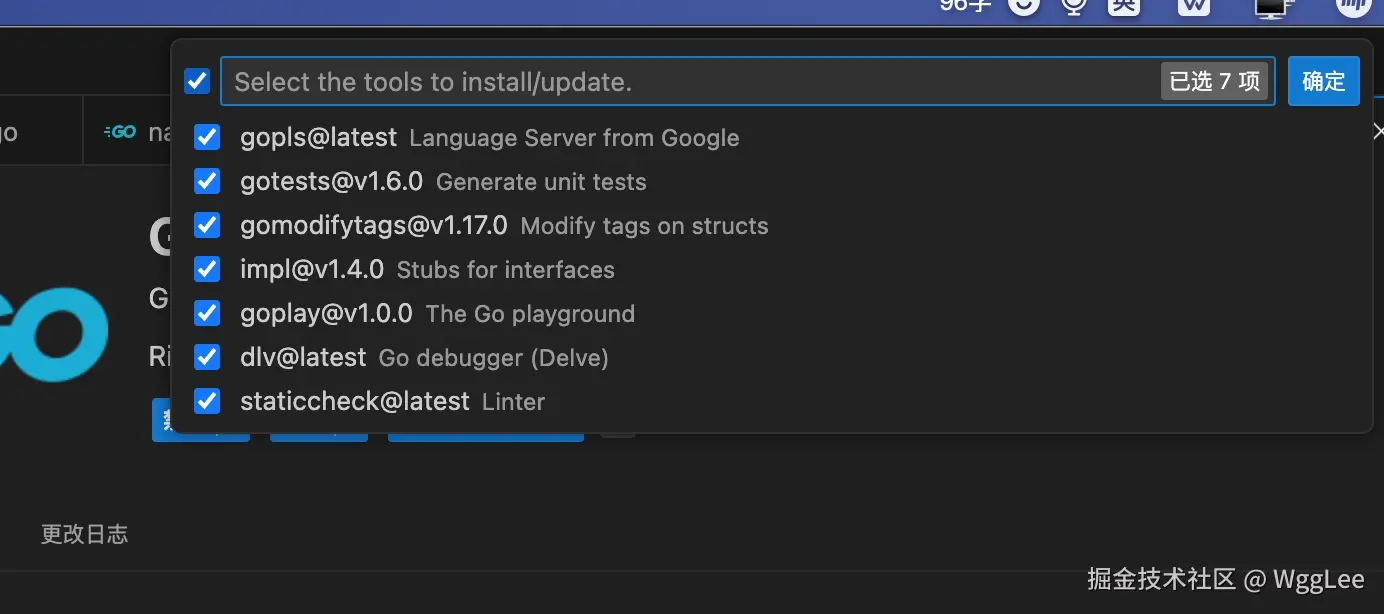Click the smiley face menu bar icon
This screenshot has width=1384, height=614.
1024,6
